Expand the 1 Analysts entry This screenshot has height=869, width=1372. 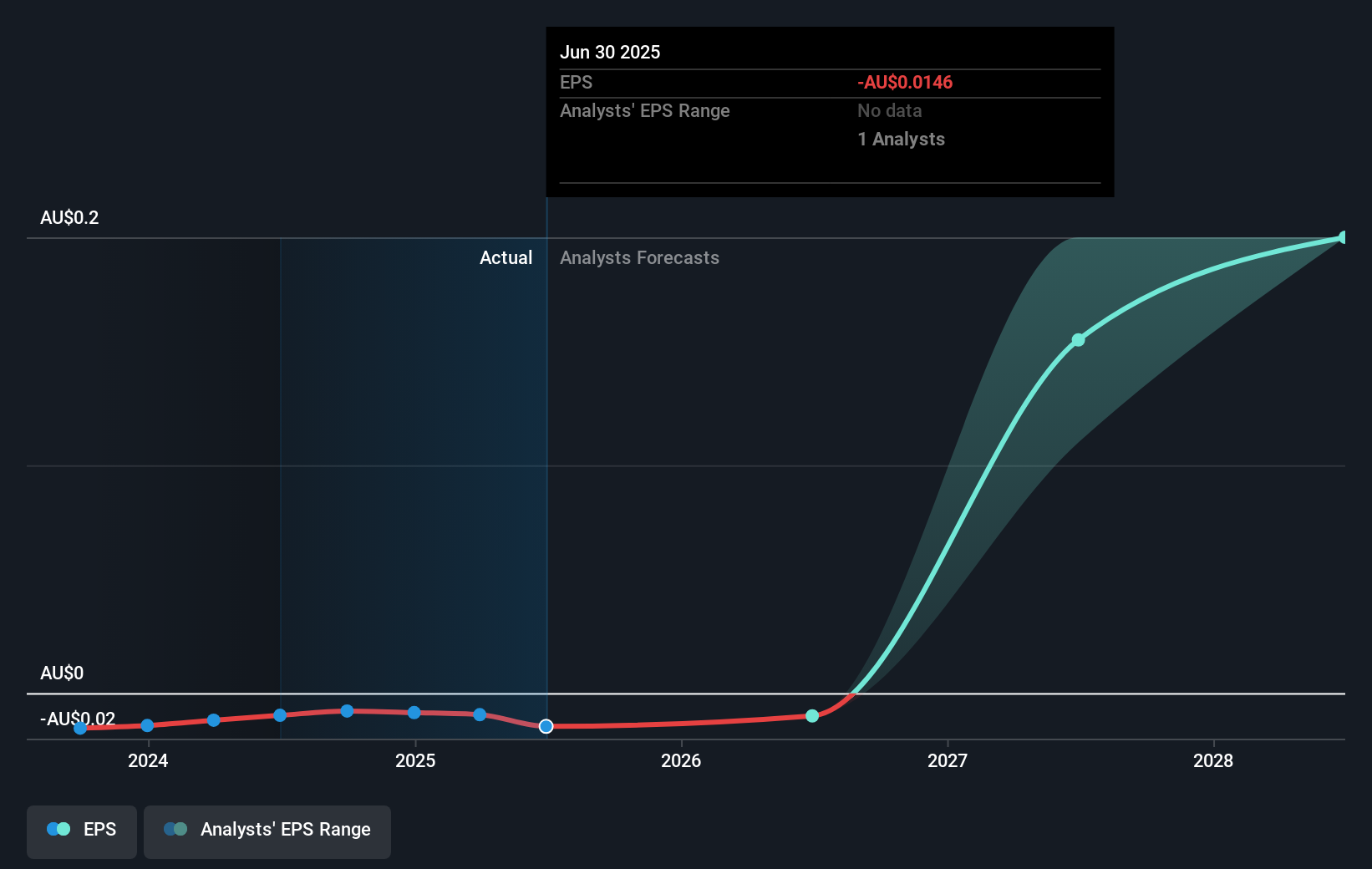(901, 139)
